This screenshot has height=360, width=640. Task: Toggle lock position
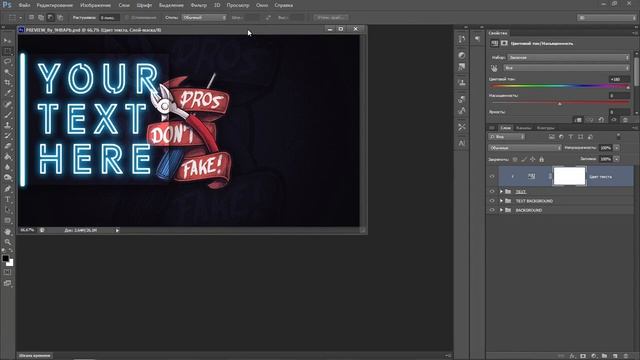(533, 159)
